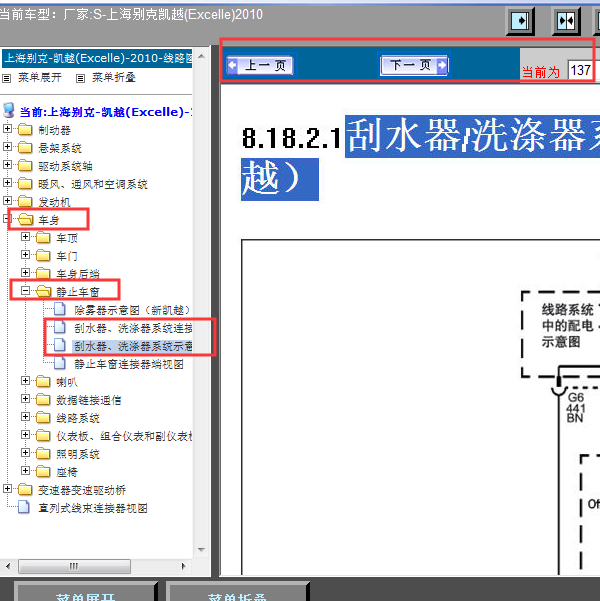
Task: Expand the 喇叭 subfolder
Action: [x=25, y=381]
